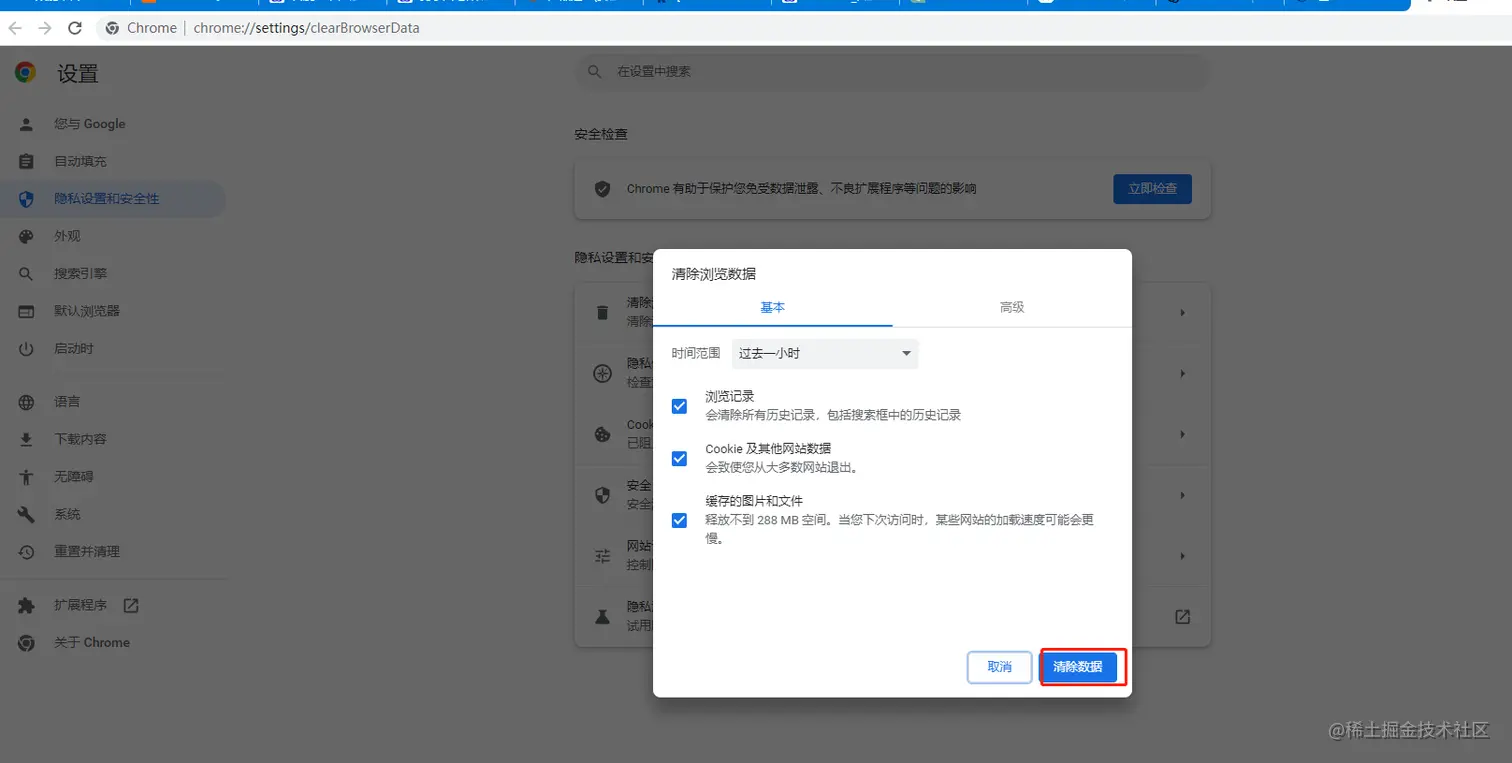Click the 外观 (Appearance) palette icon
The height and width of the screenshot is (763, 1512).
click(25, 235)
